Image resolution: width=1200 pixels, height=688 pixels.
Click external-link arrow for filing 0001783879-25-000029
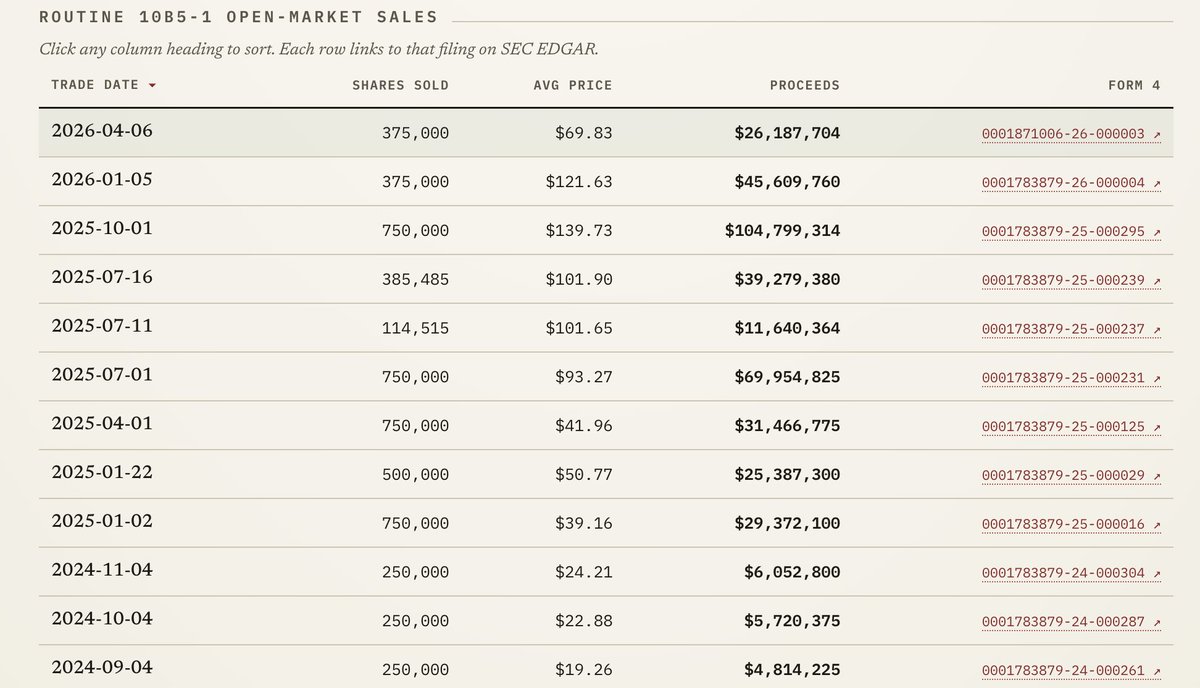click(1156, 476)
